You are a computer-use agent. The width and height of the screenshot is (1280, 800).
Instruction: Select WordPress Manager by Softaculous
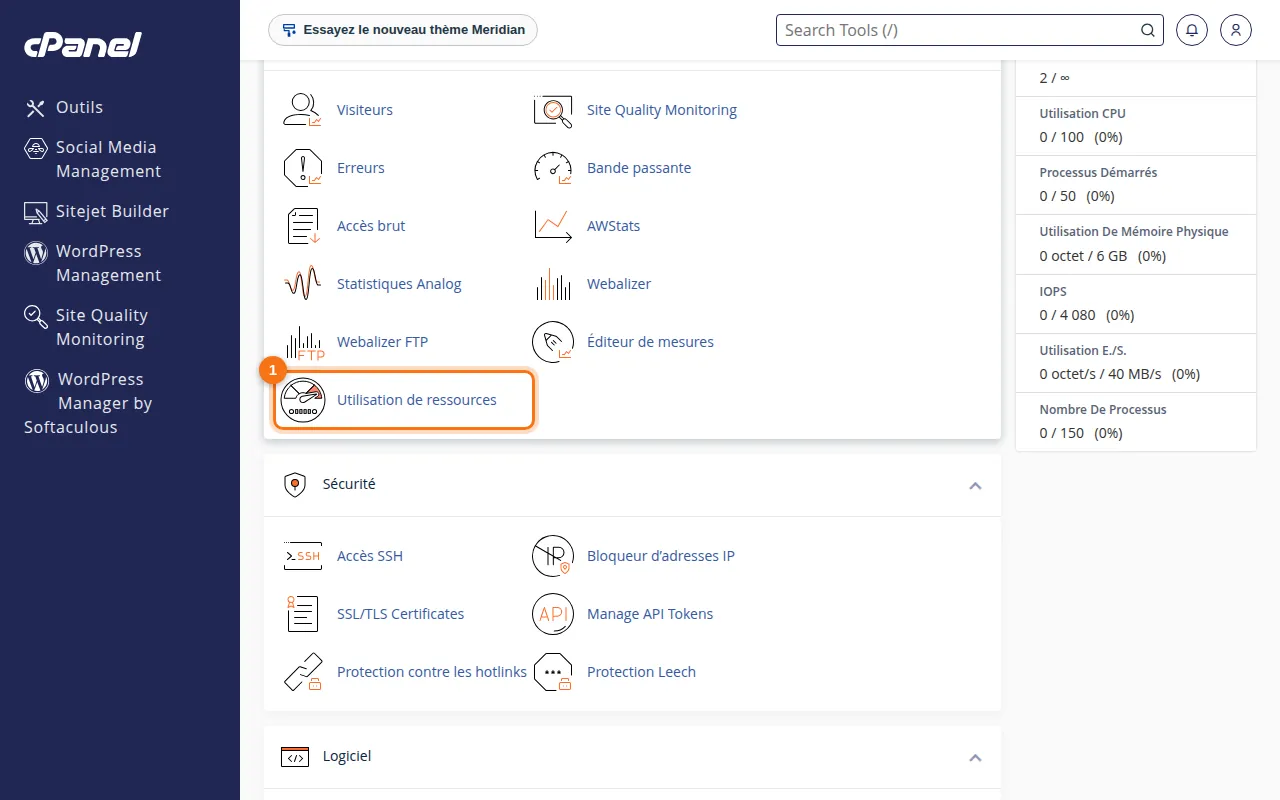pos(88,403)
